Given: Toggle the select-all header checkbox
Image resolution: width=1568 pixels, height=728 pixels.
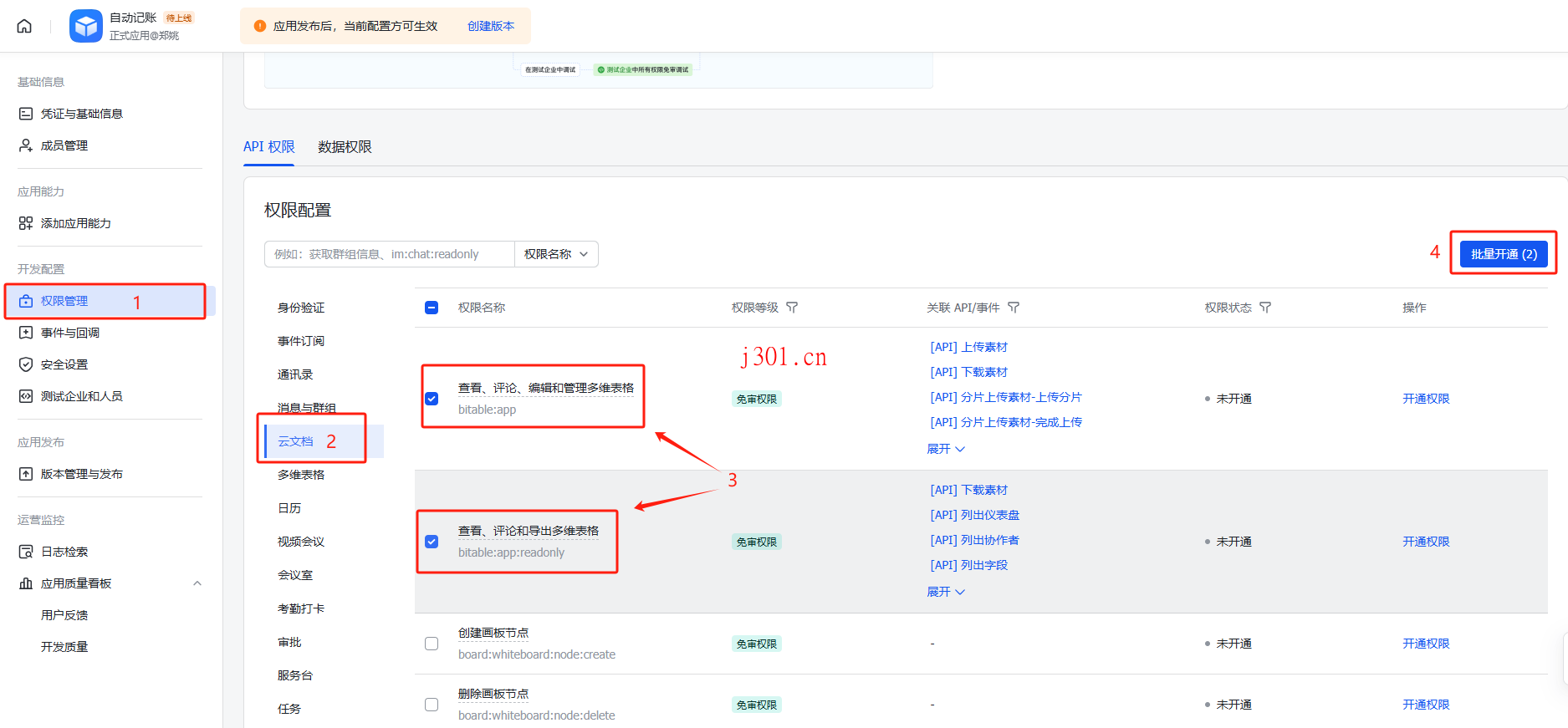Looking at the screenshot, I should (x=432, y=308).
